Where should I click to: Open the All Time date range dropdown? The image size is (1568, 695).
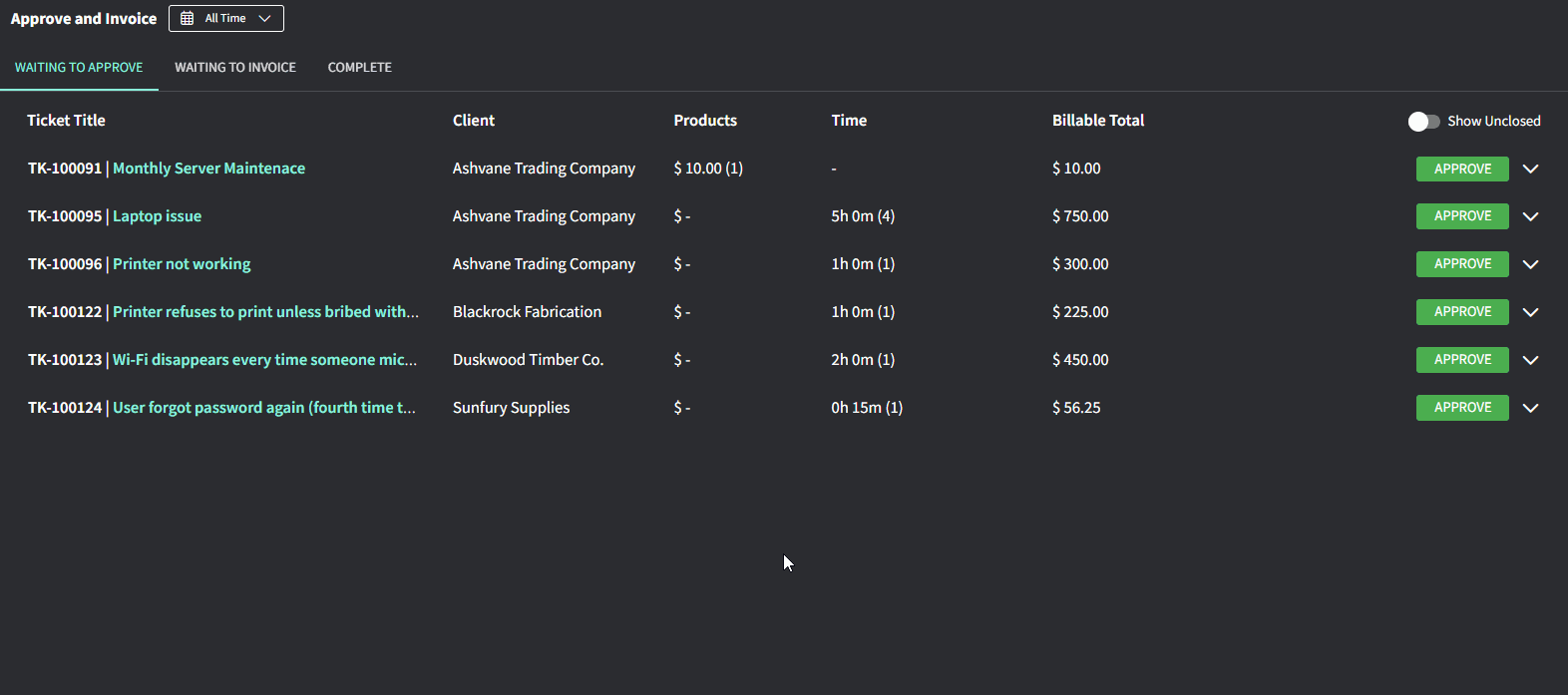click(226, 19)
